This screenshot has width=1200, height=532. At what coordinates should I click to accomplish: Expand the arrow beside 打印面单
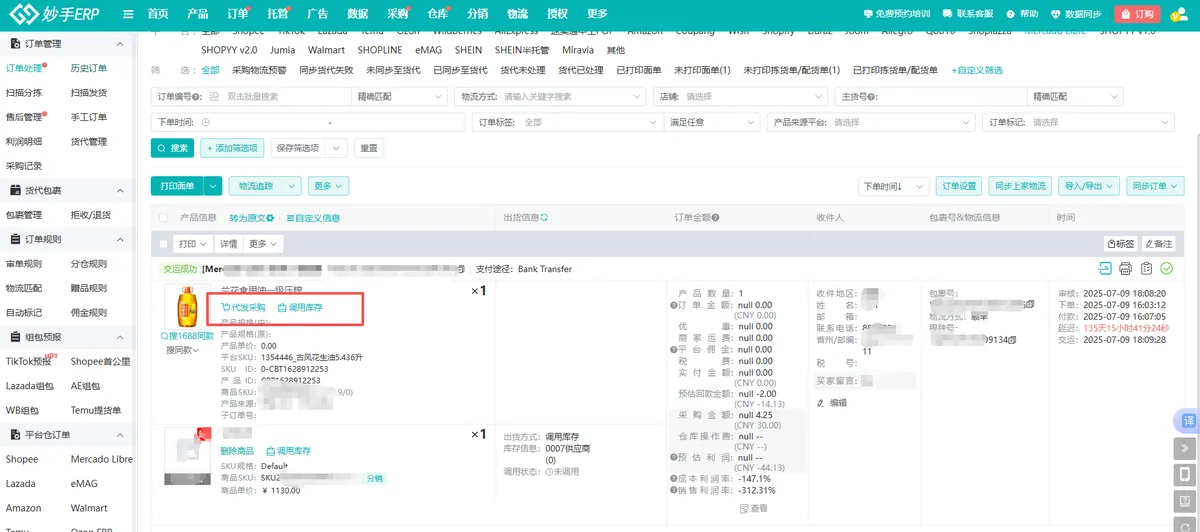(212, 186)
